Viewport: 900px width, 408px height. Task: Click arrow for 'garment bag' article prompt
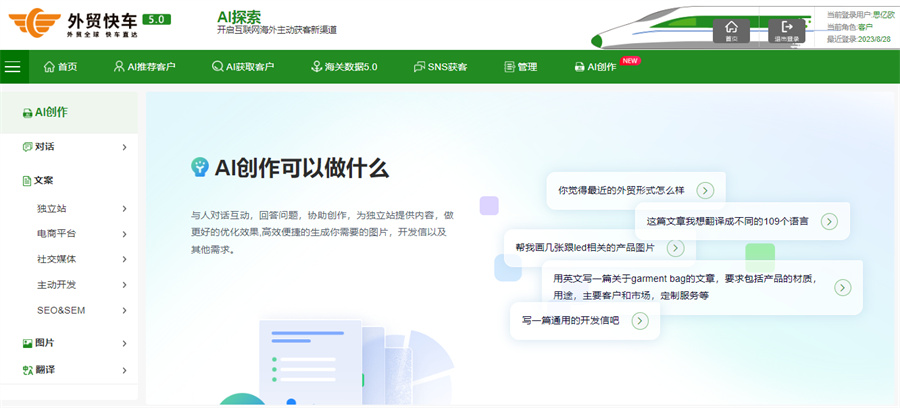[842, 287]
